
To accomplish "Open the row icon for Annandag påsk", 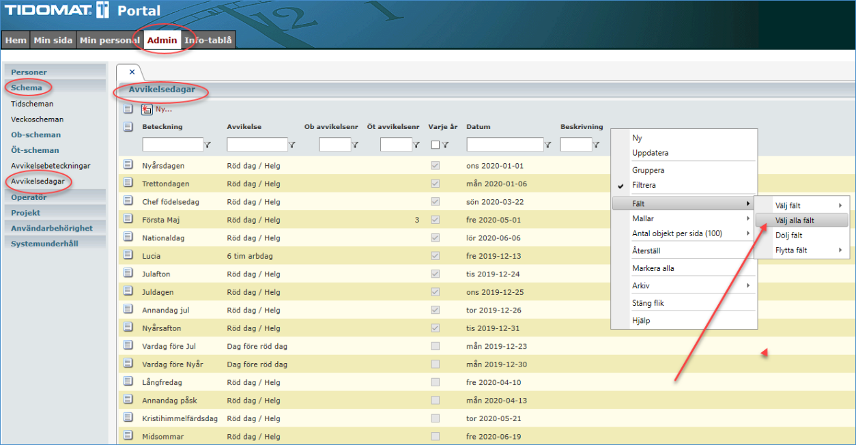I will click(x=128, y=399).
